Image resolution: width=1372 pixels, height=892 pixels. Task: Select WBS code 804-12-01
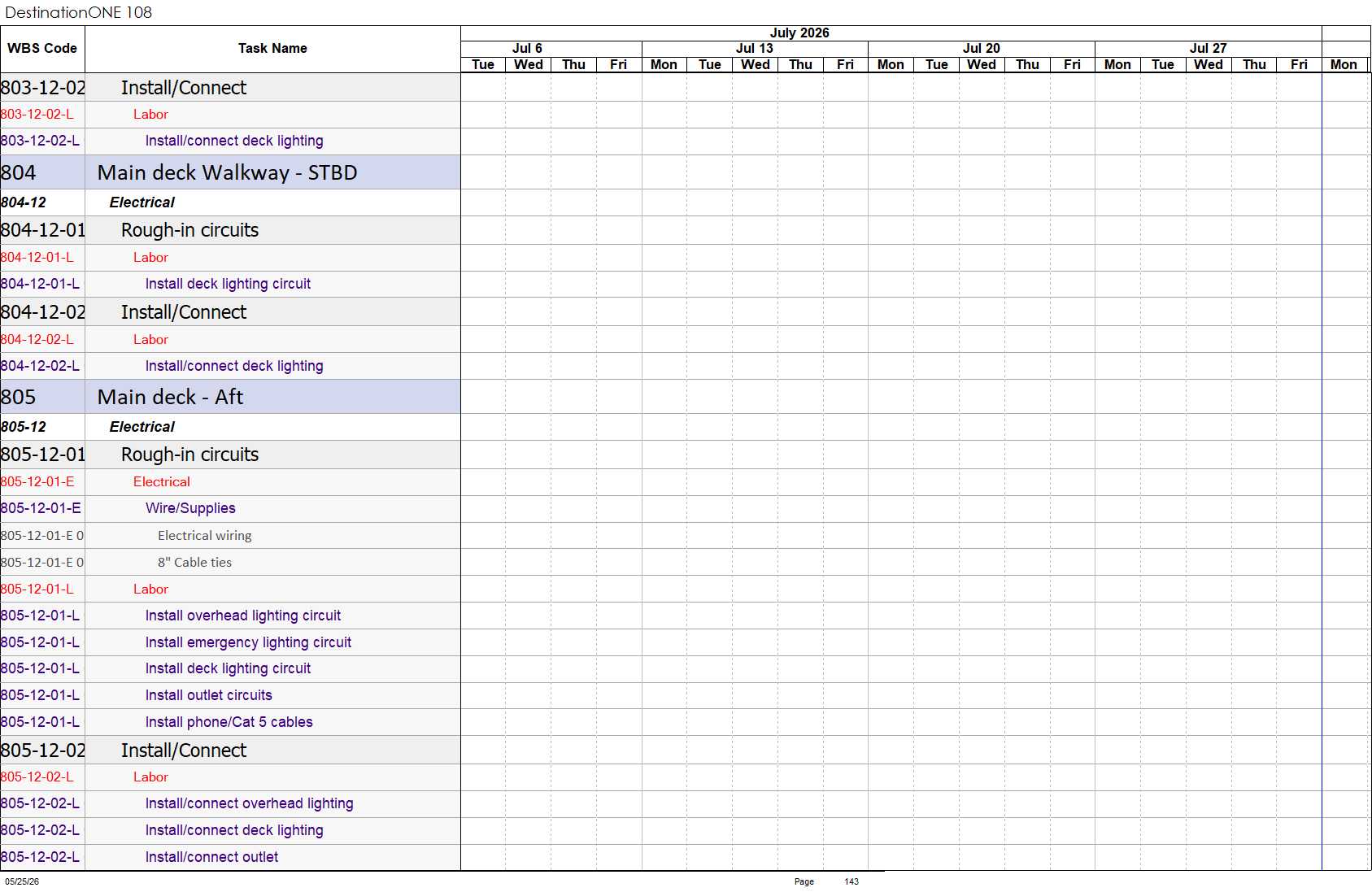click(x=42, y=230)
